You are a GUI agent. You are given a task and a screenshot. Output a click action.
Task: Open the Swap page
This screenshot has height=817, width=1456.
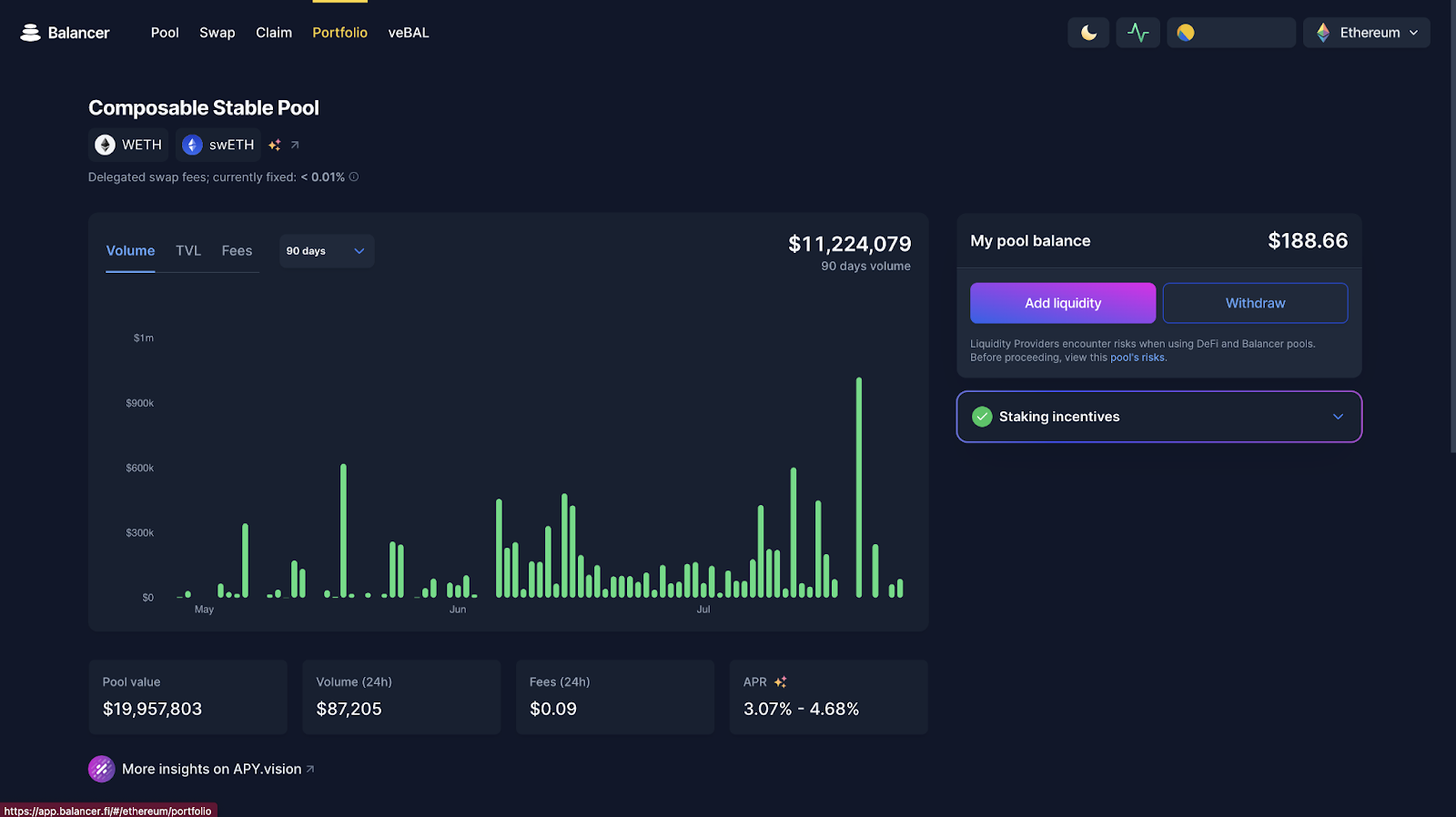217,33
